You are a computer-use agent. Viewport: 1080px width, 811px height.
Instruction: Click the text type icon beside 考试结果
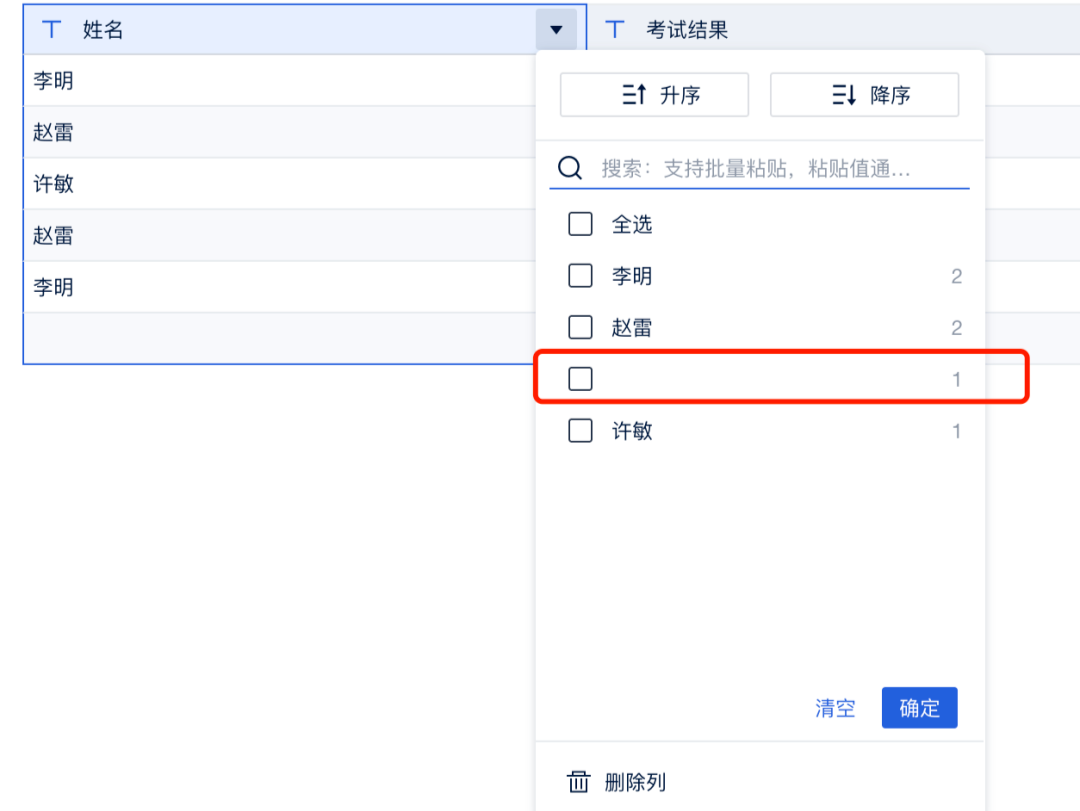(614, 30)
